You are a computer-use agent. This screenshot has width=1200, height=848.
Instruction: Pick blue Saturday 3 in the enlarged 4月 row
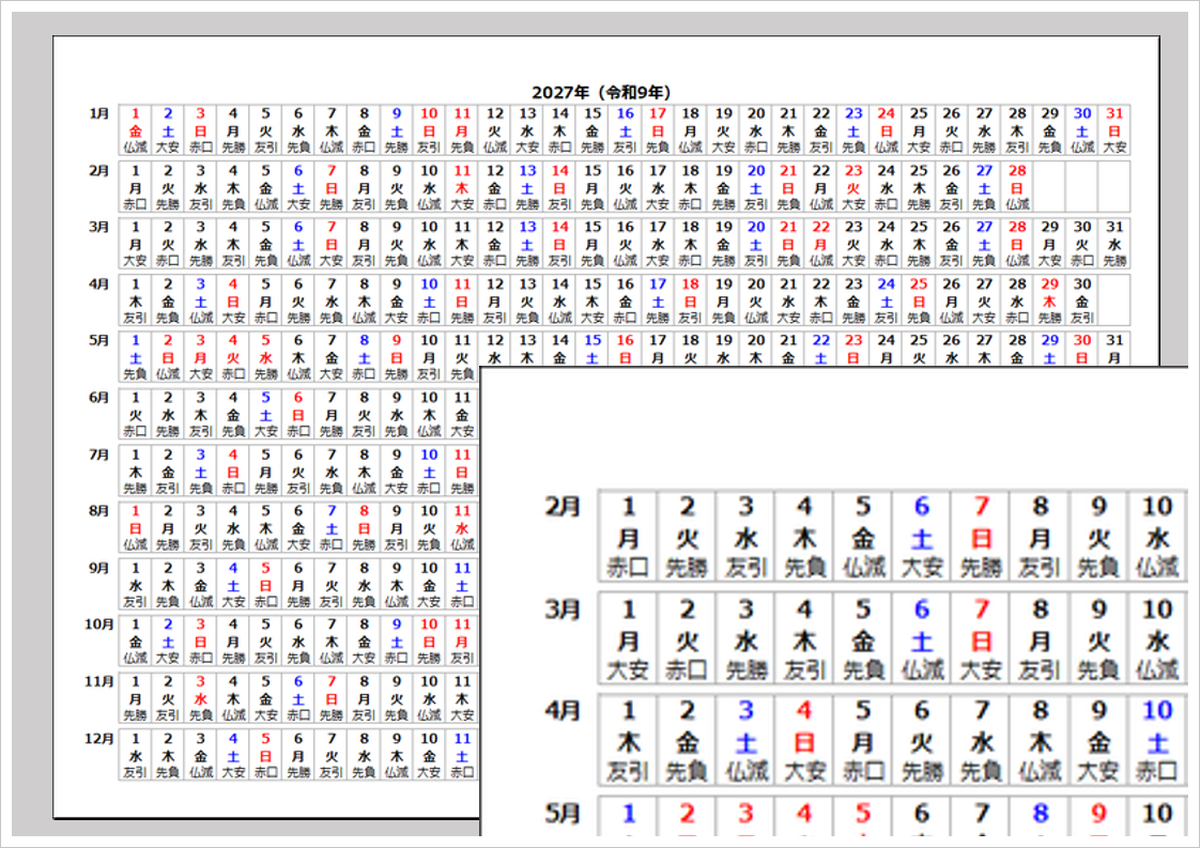click(746, 741)
